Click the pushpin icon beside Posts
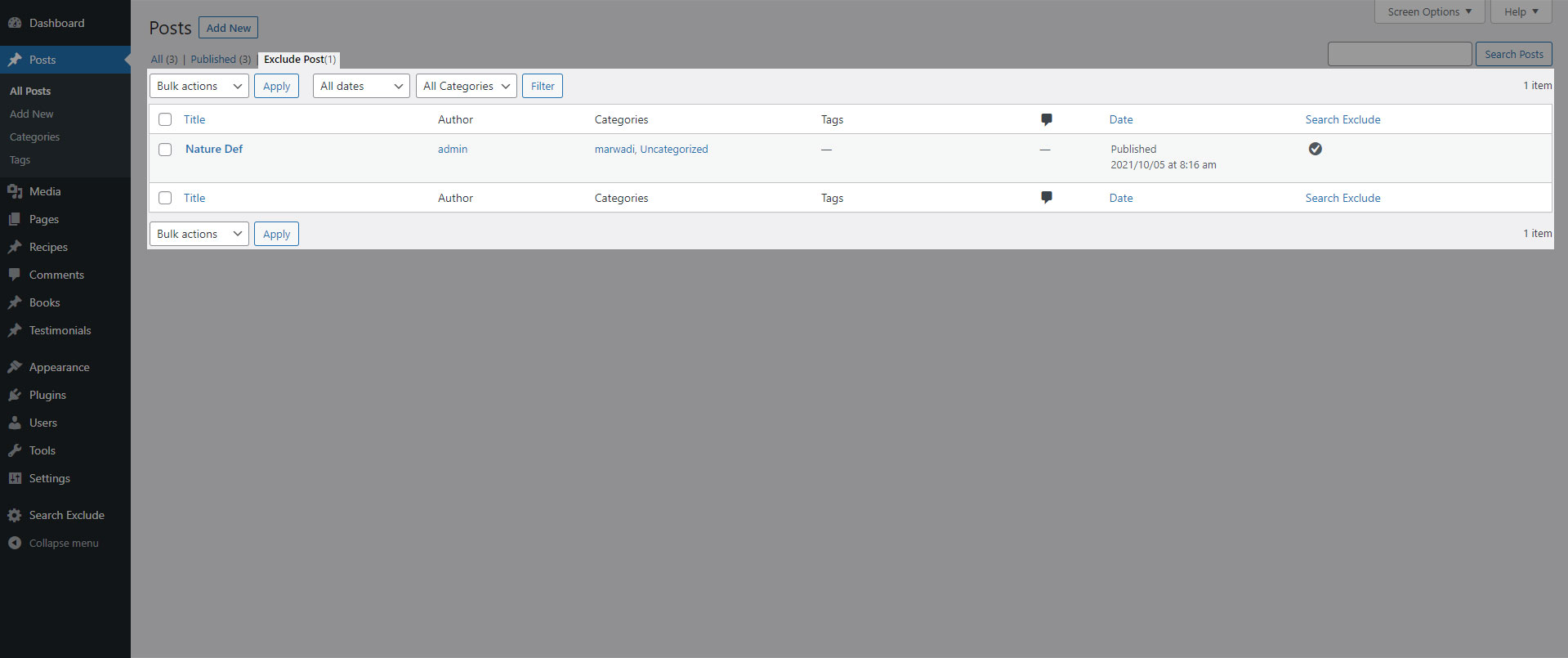The image size is (1568, 658). click(x=15, y=60)
